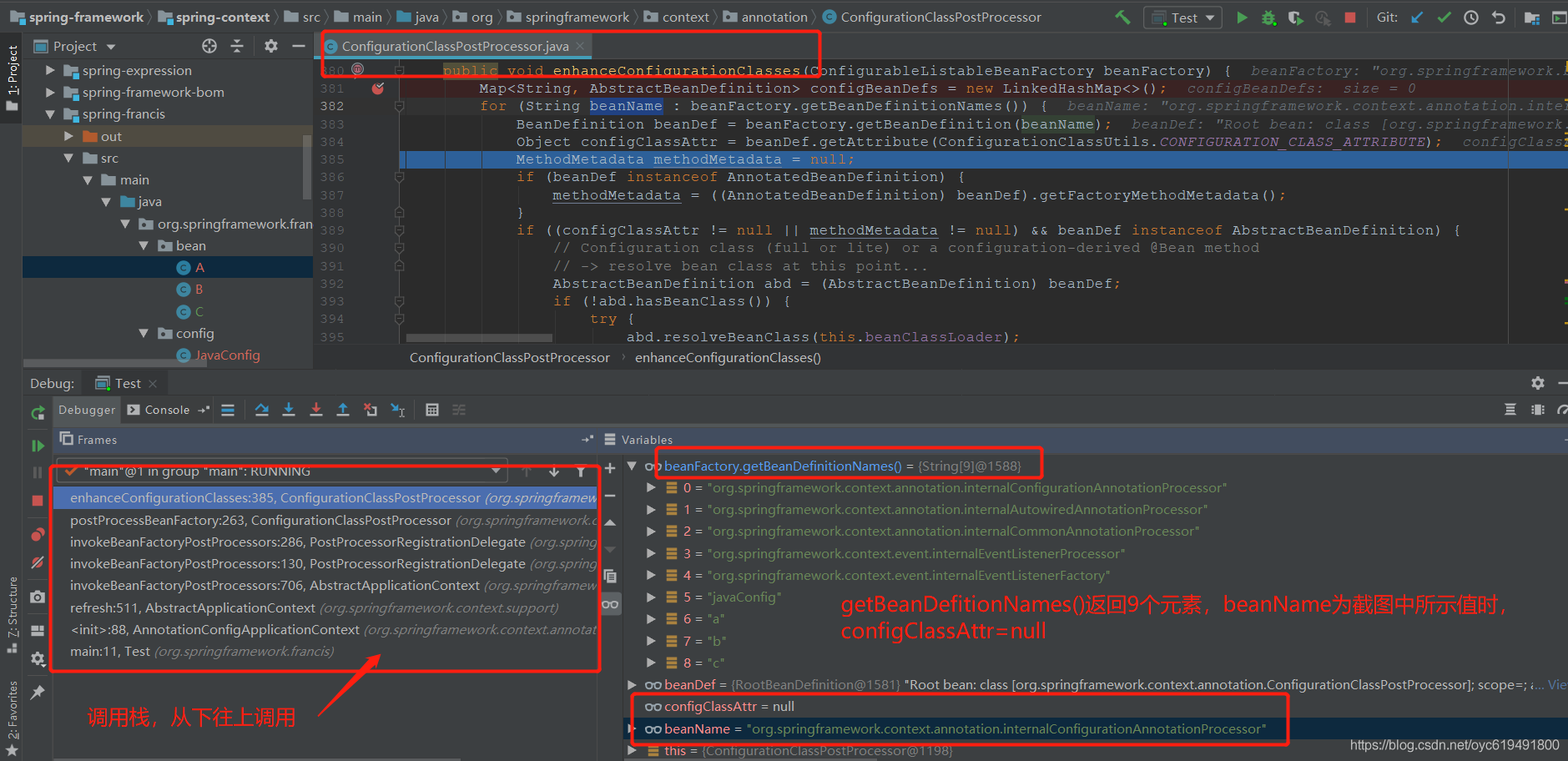1568x761 pixels.
Task: Rerun the Test debug session
Action: pos(38,412)
